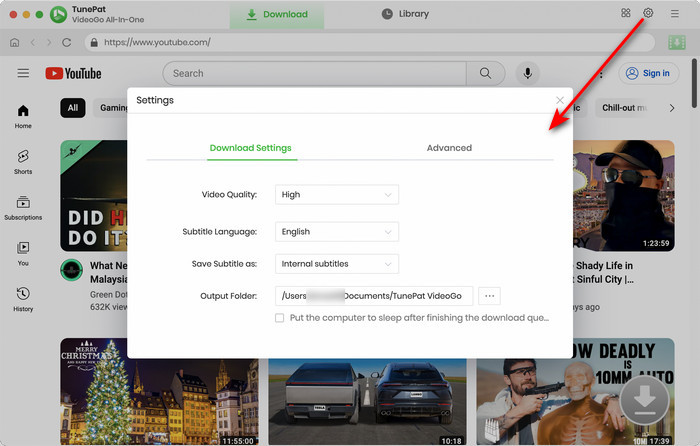Switch to the Download Settings tab
The width and height of the screenshot is (700, 446).
coord(250,148)
